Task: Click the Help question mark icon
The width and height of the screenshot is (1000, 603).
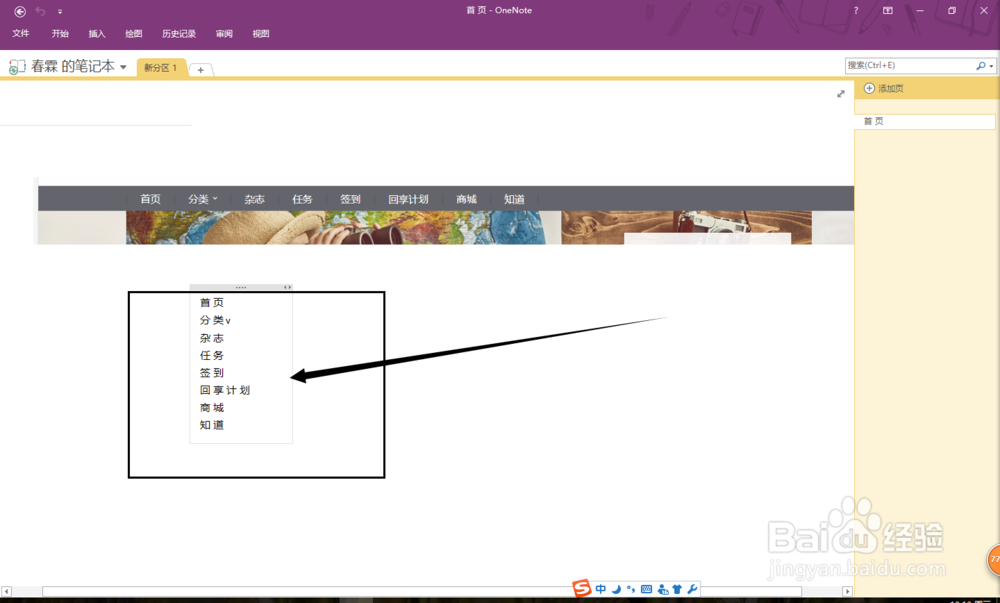Action: click(856, 10)
